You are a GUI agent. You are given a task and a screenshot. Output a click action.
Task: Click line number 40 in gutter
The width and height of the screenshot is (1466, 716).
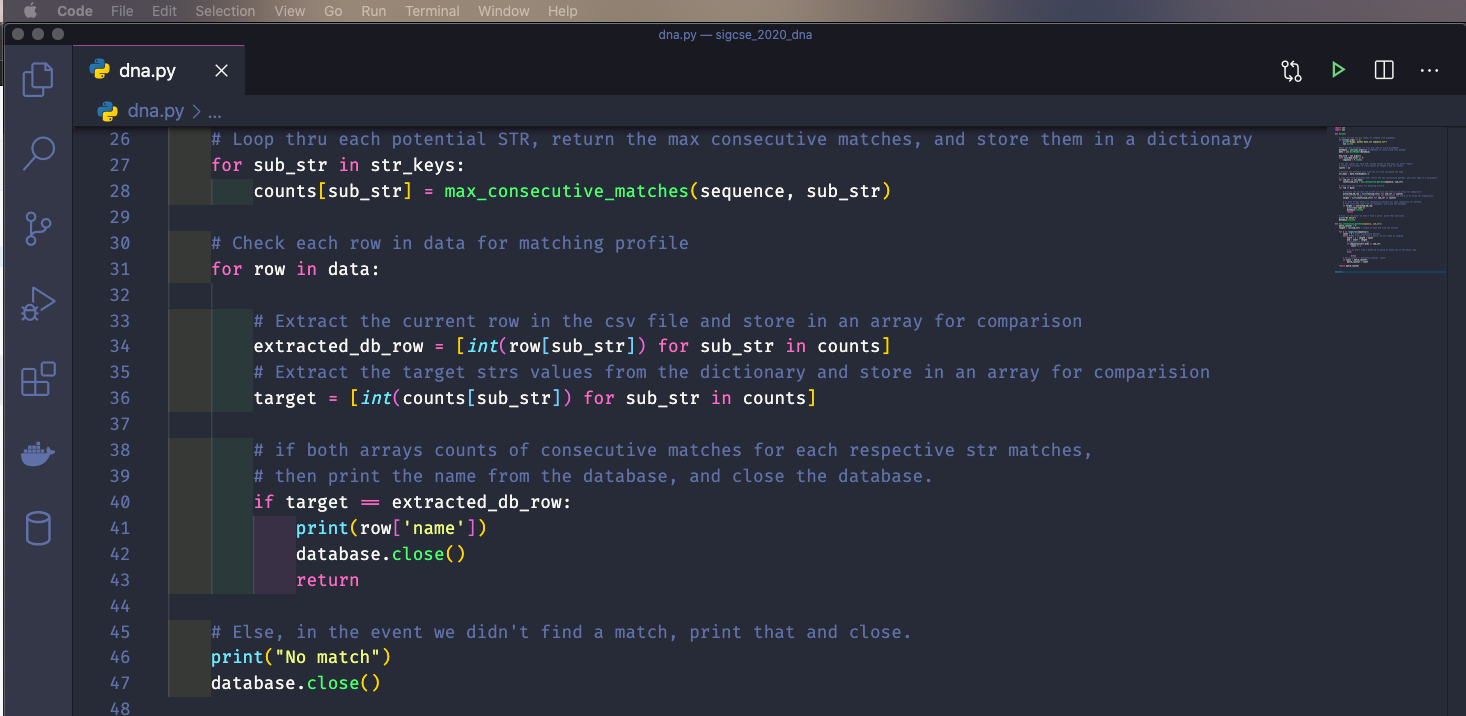click(119, 502)
